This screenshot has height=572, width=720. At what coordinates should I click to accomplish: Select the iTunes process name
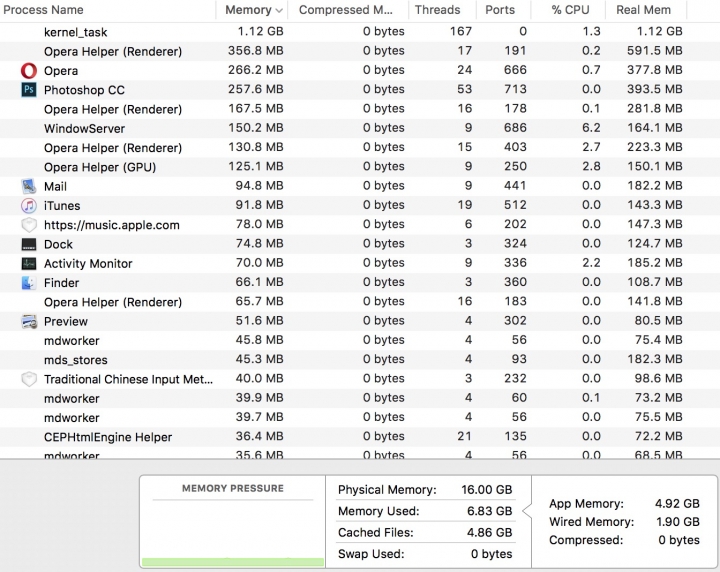point(62,206)
